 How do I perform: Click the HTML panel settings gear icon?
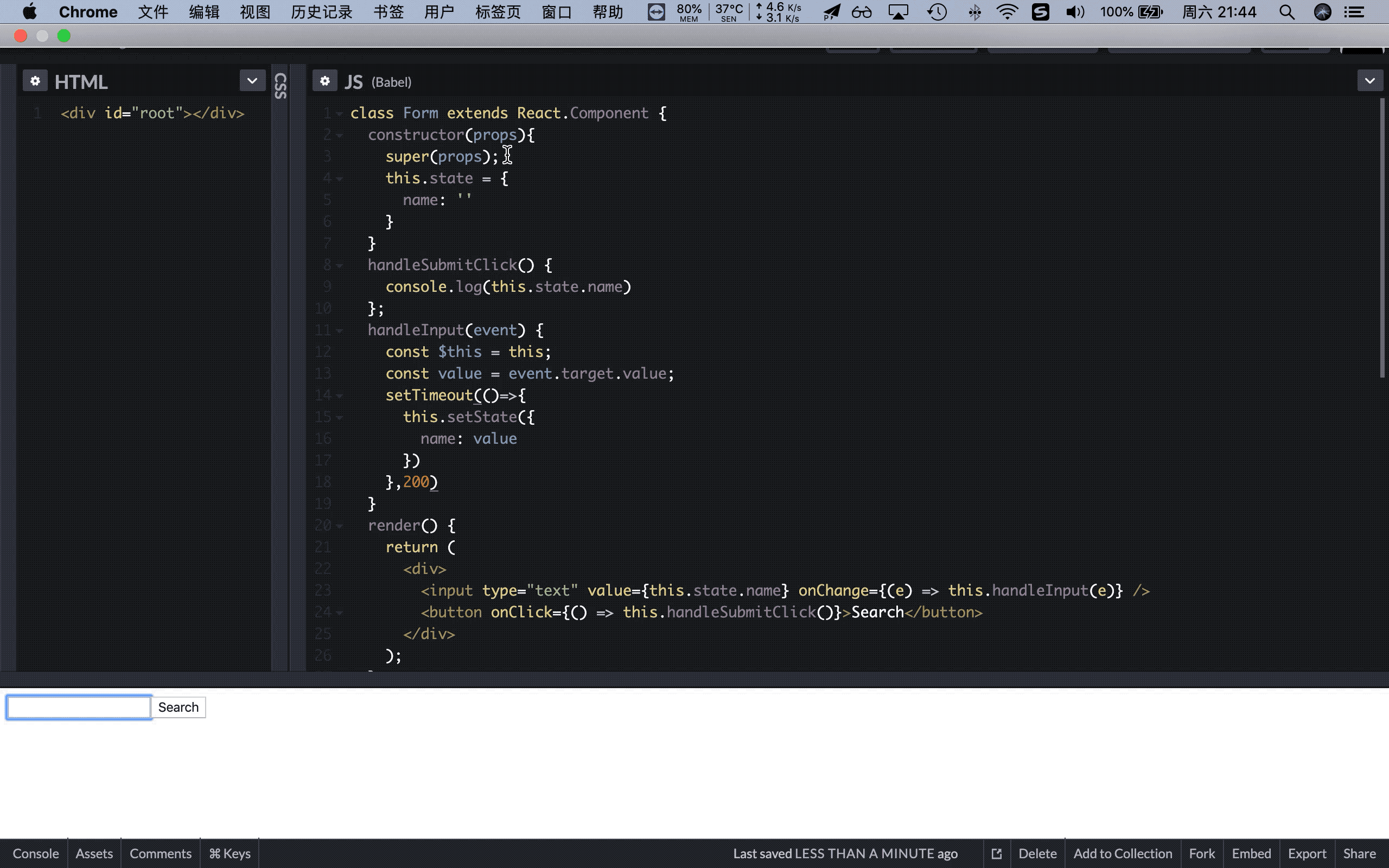(x=35, y=82)
